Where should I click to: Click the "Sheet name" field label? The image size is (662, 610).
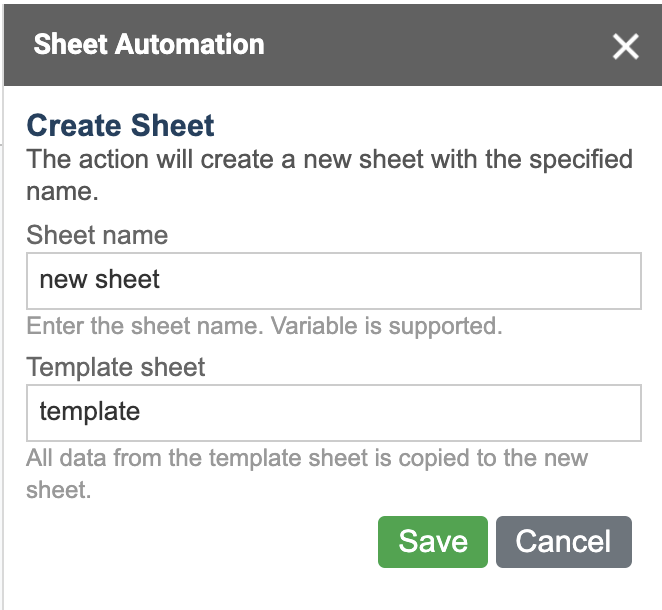click(97, 235)
